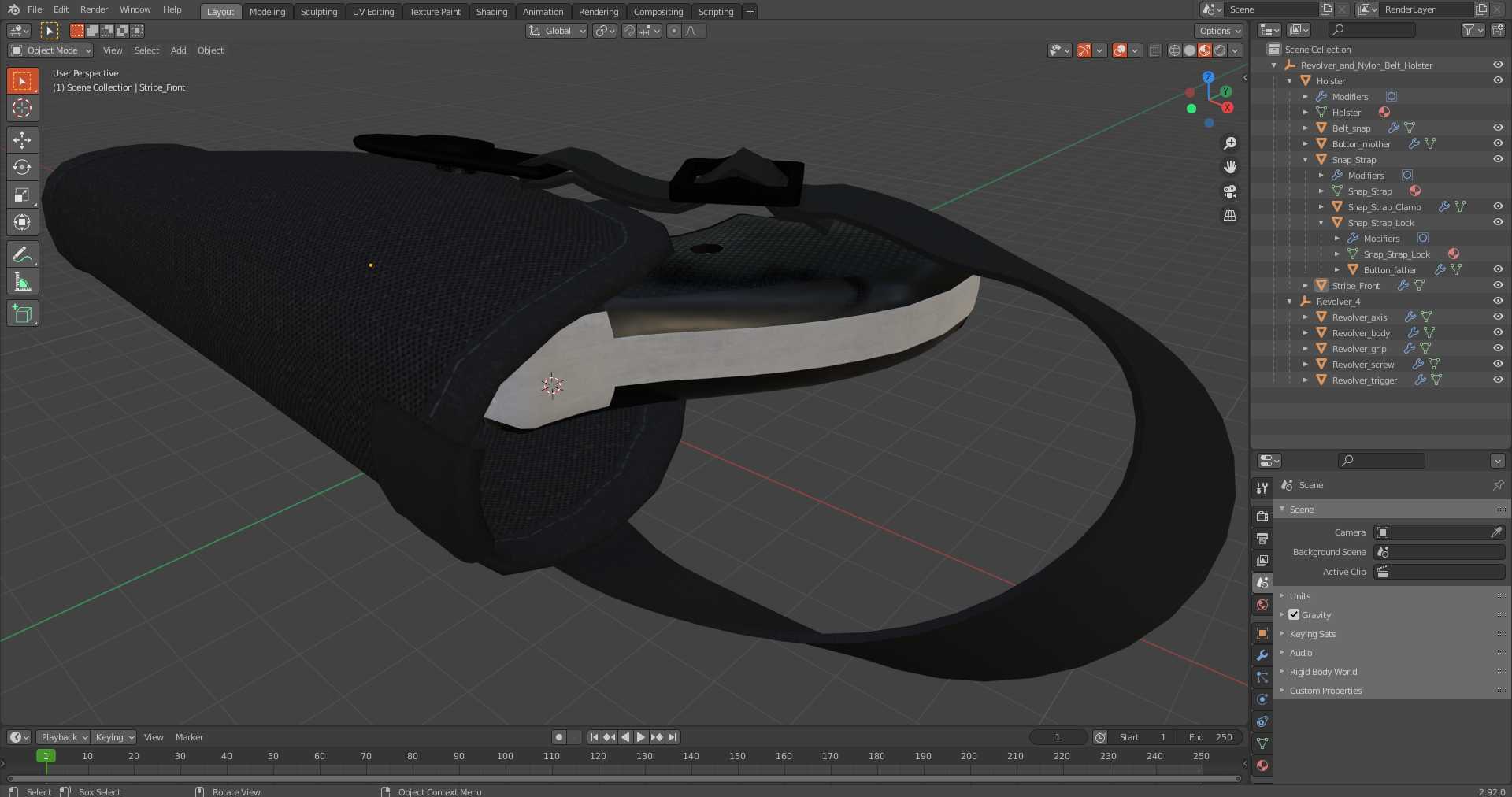Screen dimensions: 1512x797
Task: Hide Belt_snap in outliner
Action: click(x=1498, y=128)
